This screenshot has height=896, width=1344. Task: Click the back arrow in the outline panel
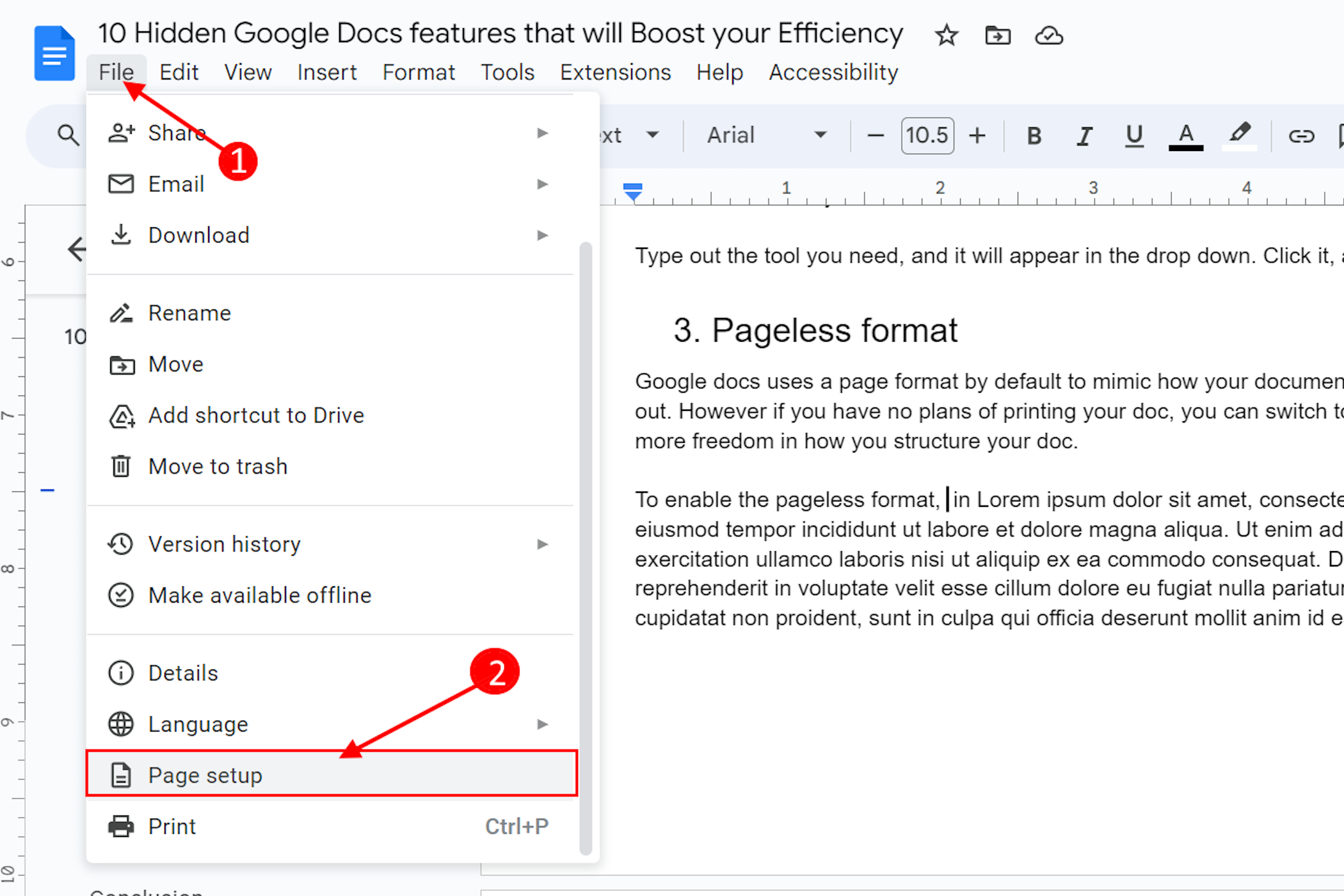point(77,249)
